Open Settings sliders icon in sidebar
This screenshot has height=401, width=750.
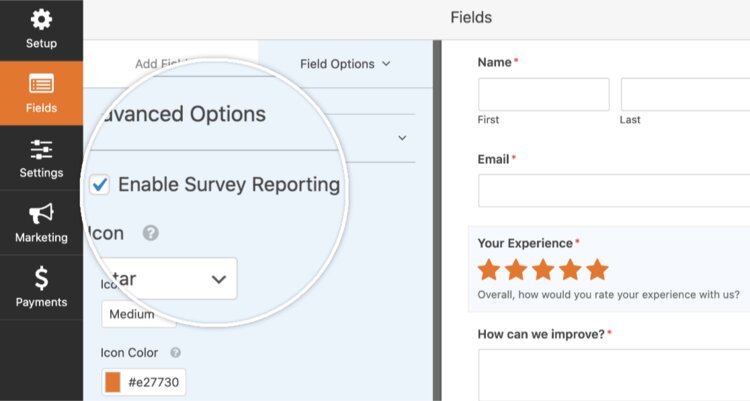[41, 150]
